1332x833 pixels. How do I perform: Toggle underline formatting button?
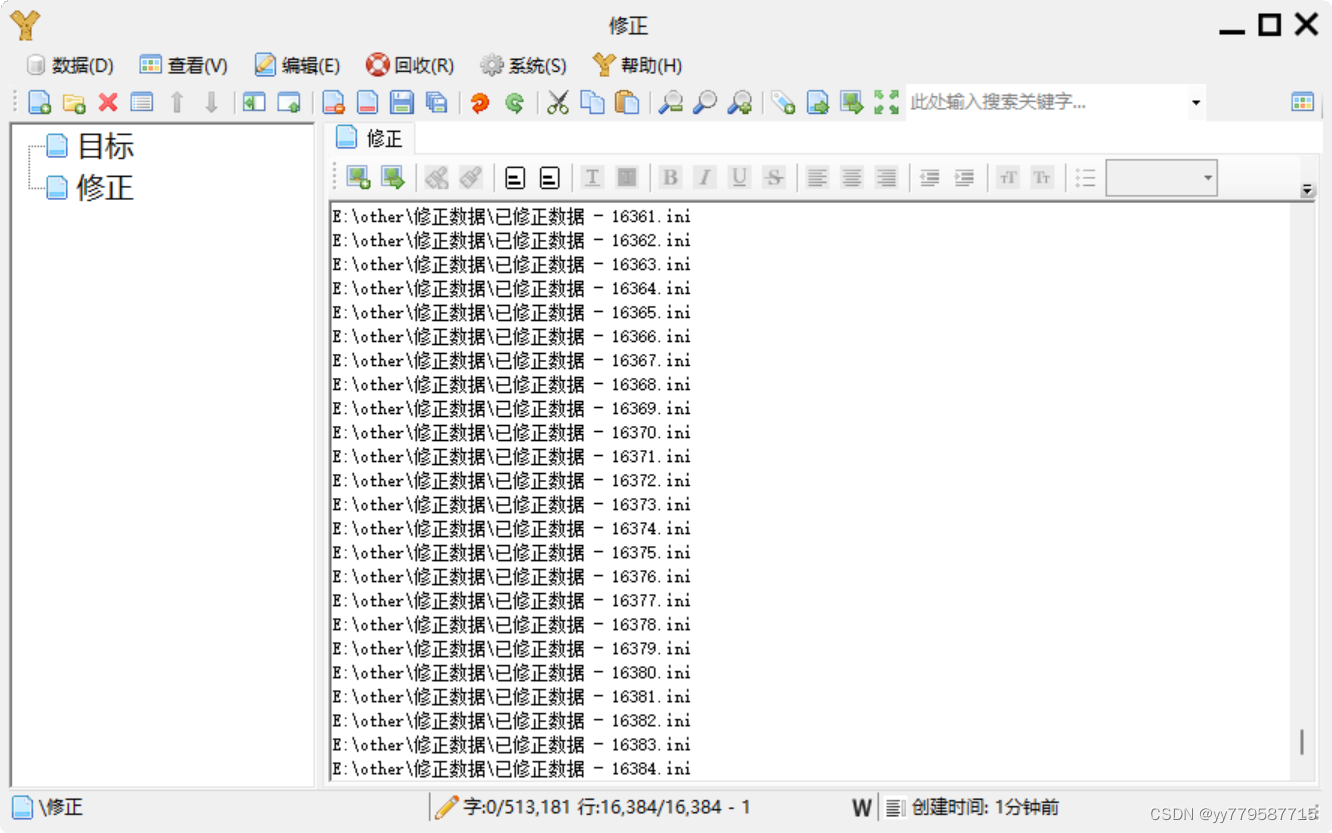739,178
